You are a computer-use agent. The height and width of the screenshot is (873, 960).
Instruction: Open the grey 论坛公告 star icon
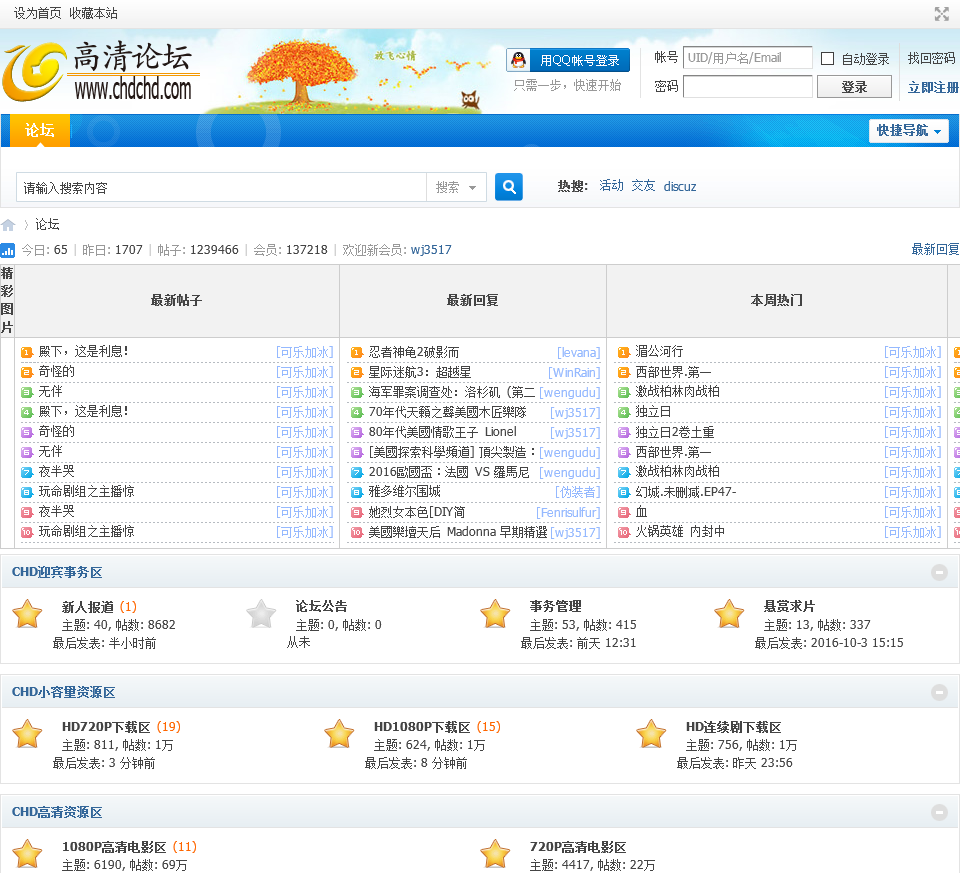(261, 614)
